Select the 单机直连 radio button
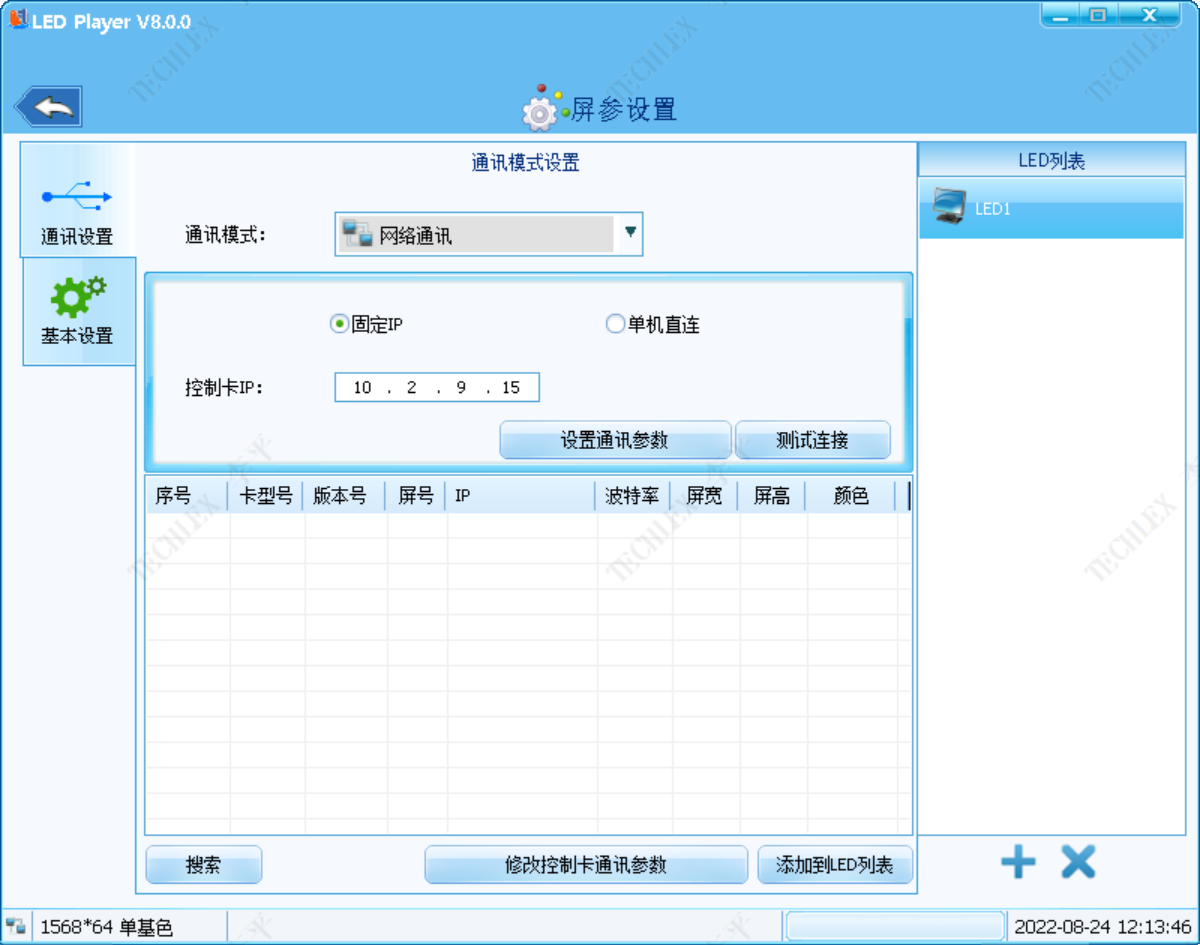This screenshot has height=945, width=1200. pos(615,324)
